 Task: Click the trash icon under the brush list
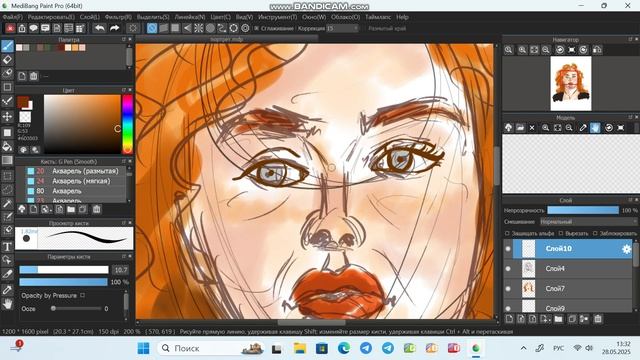96,209
